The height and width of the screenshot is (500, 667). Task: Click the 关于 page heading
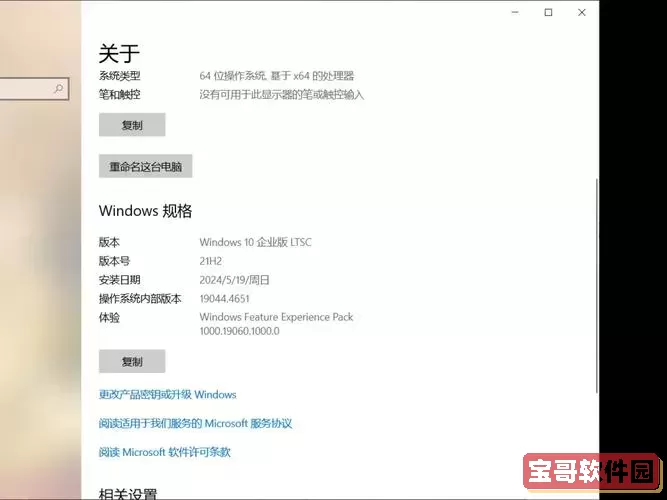click(119, 53)
